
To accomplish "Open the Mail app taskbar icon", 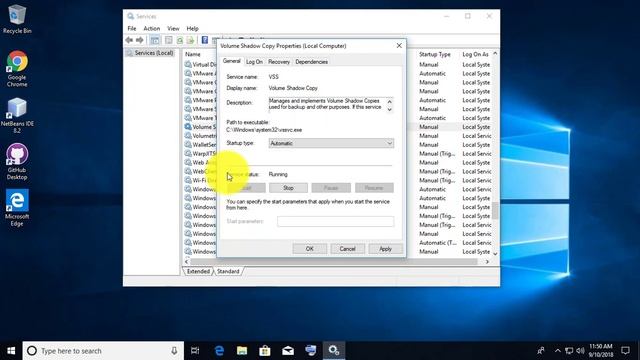I will (x=288, y=351).
